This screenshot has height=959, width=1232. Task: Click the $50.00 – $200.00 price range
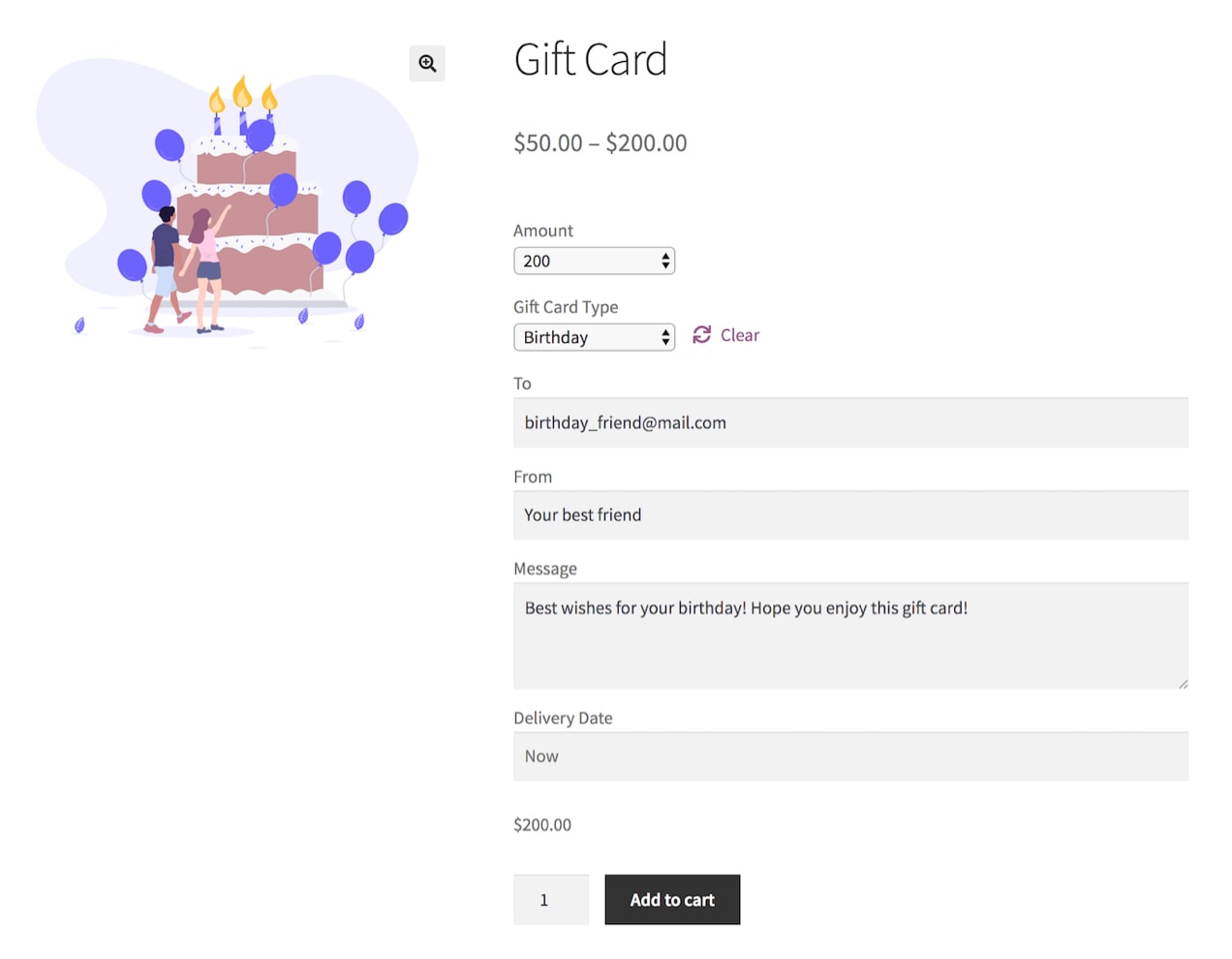coord(600,143)
